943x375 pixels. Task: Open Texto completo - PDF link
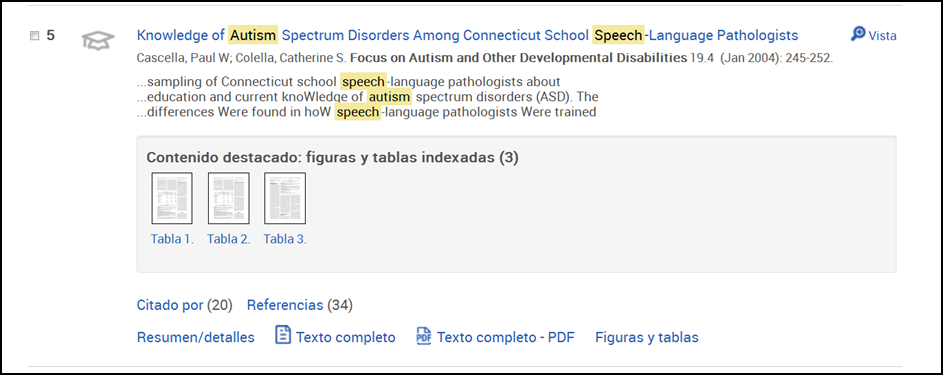pyautogui.click(x=505, y=337)
